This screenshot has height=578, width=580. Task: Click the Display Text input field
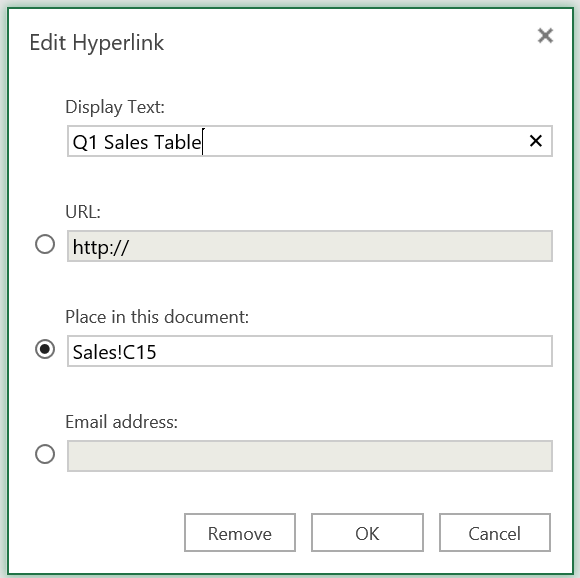point(310,141)
